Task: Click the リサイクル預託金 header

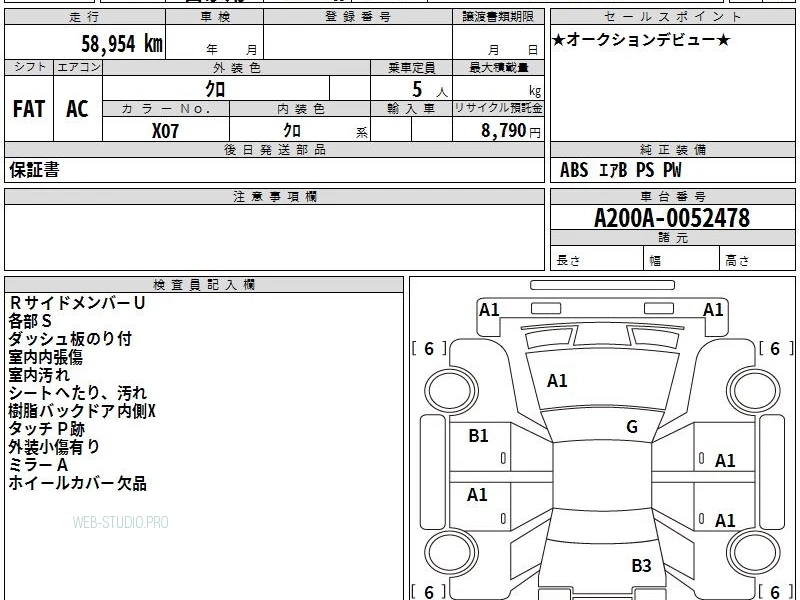Action: (498, 108)
